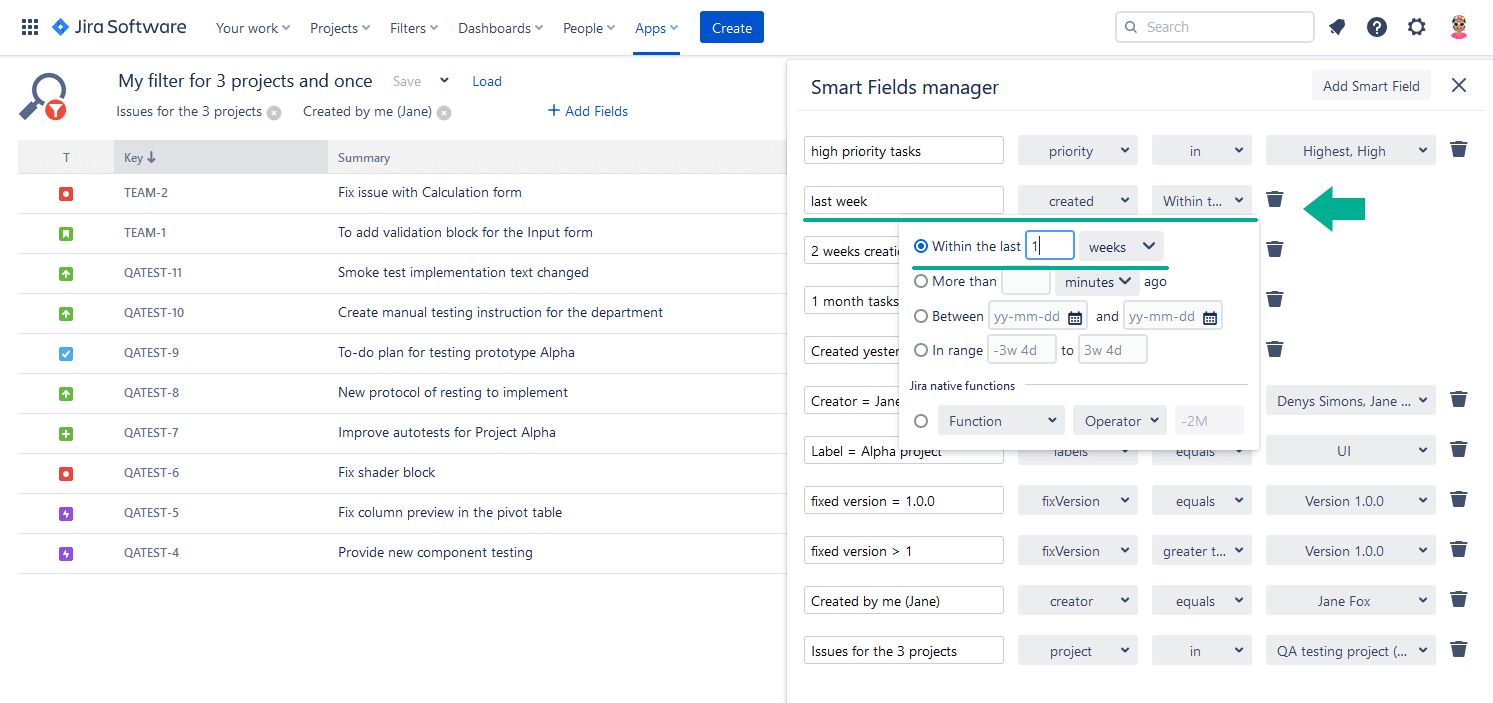The width and height of the screenshot is (1493, 703).
Task: Select the 'Within the last' radio button
Action: (x=921, y=246)
